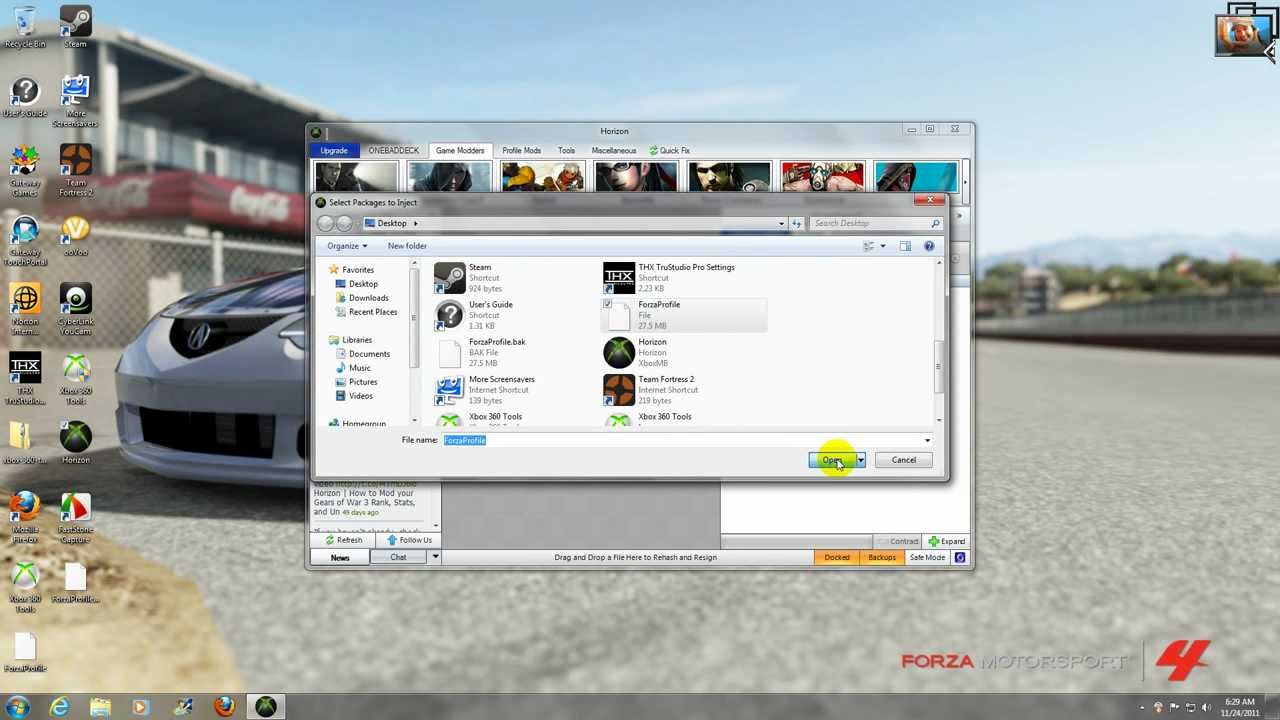This screenshot has height=720, width=1280.
Task: Open the Profile Mods tab
Action: [x=521, y=150]
